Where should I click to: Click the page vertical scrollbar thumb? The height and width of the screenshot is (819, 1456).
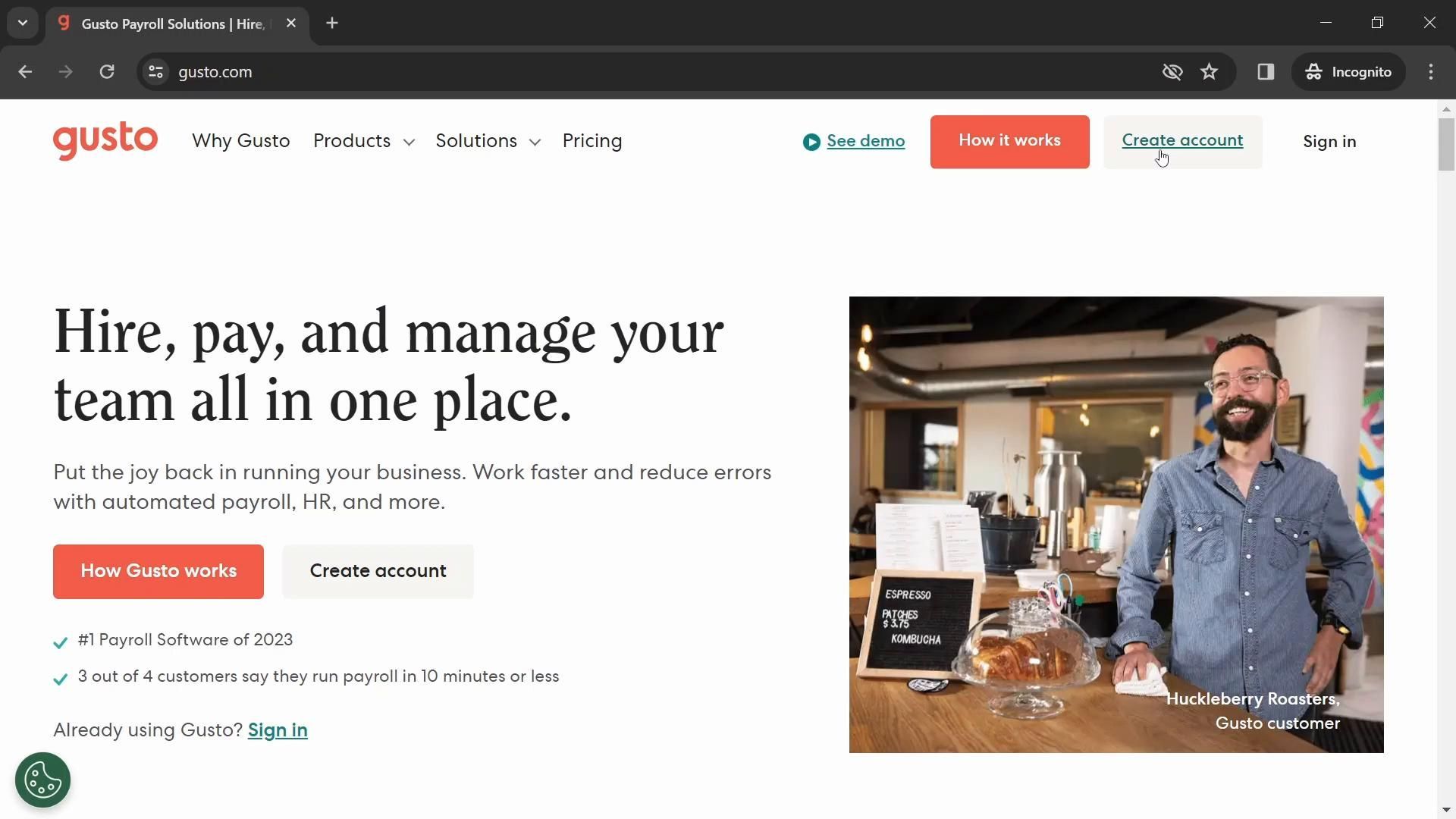coord(1446,144)
